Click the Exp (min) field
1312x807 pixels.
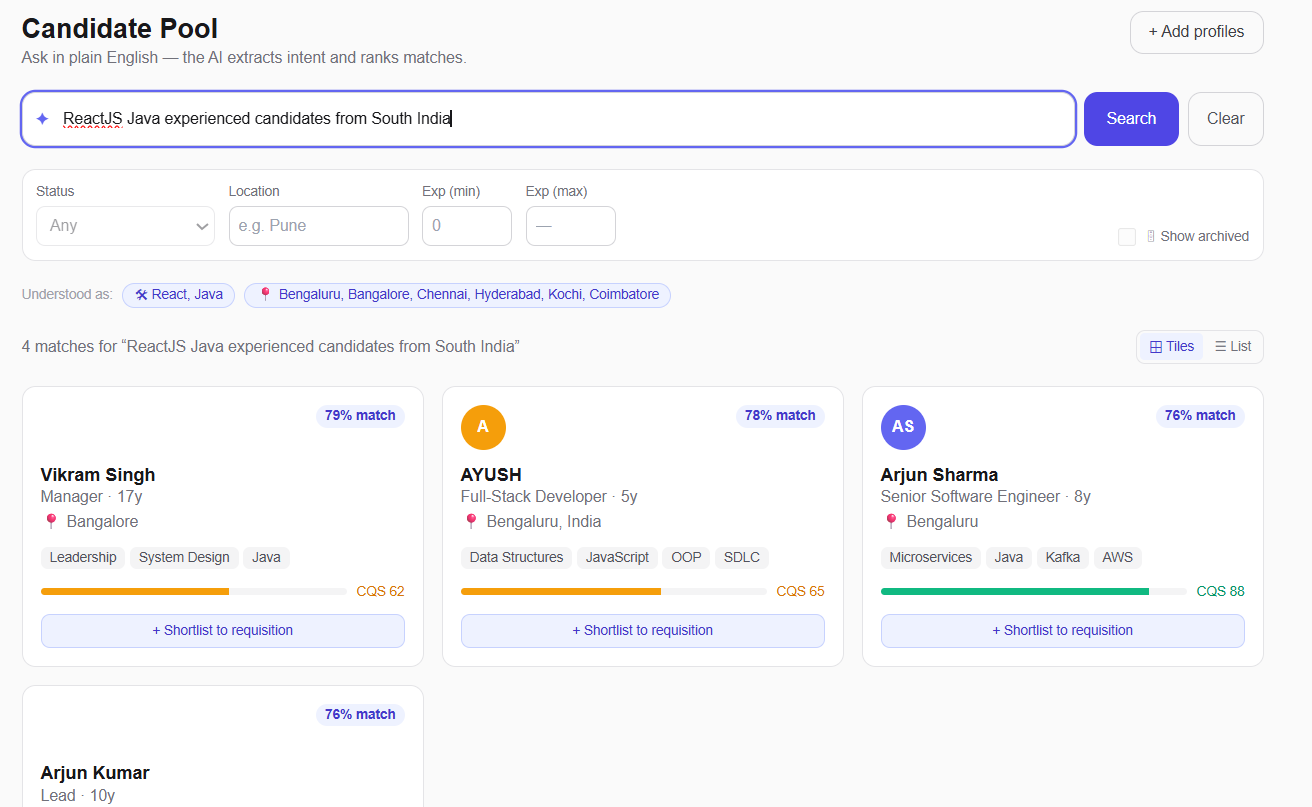click(467, 226)
